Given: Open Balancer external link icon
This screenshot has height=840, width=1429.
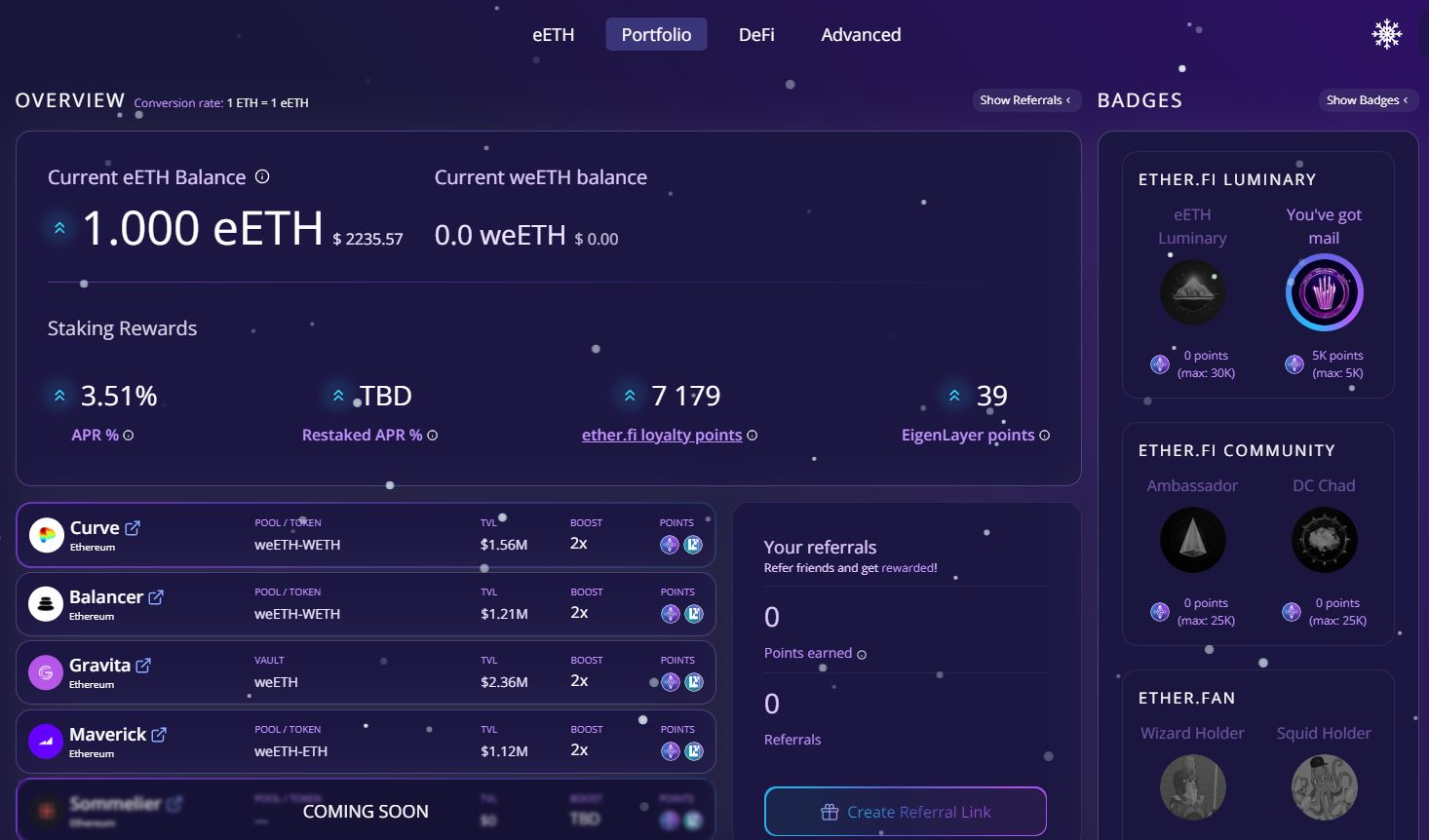Looking at the screenshot, I should pyautogui.click(x=156, y=597).
